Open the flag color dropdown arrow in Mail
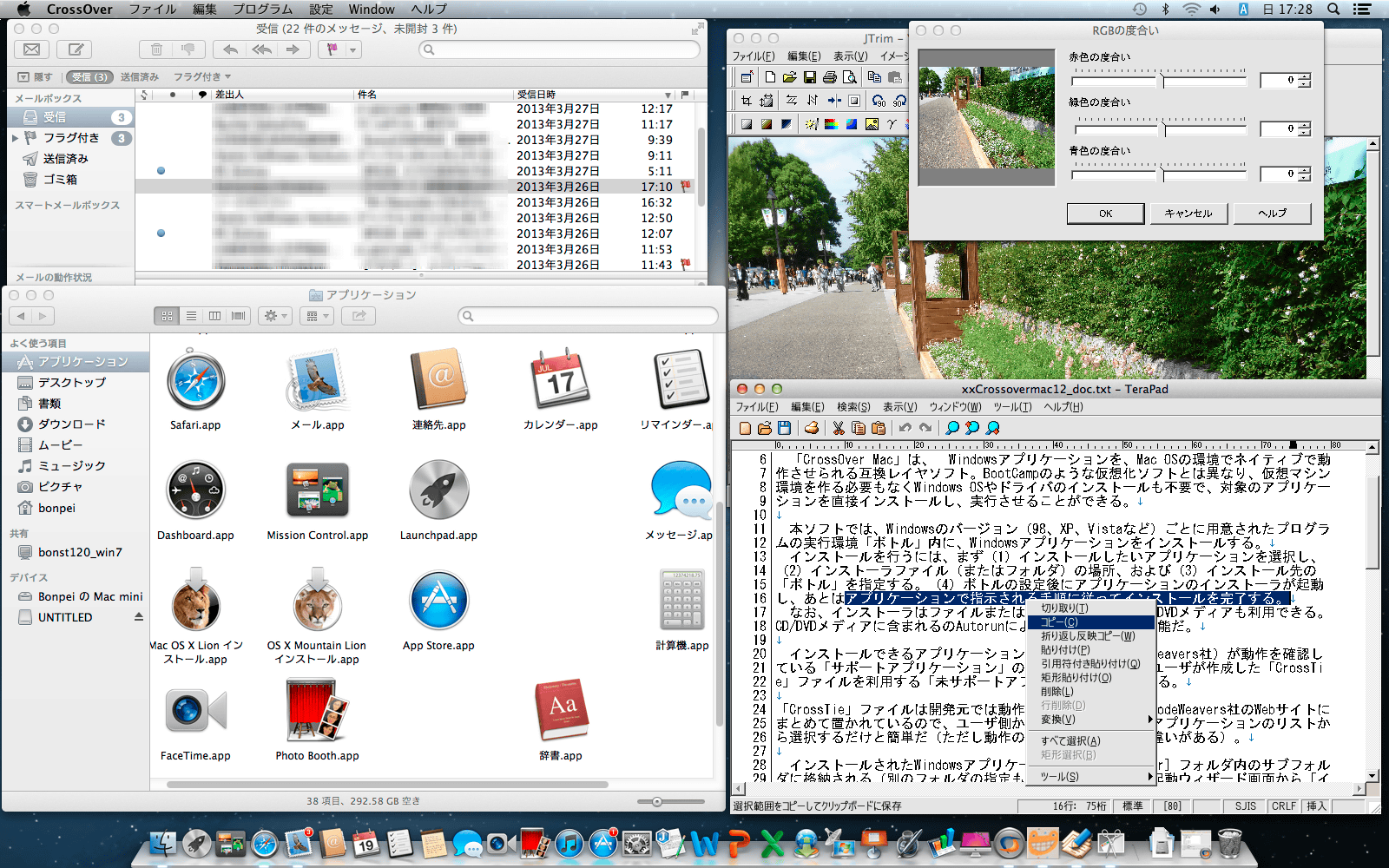1389x868 pixels. [352, 49]
